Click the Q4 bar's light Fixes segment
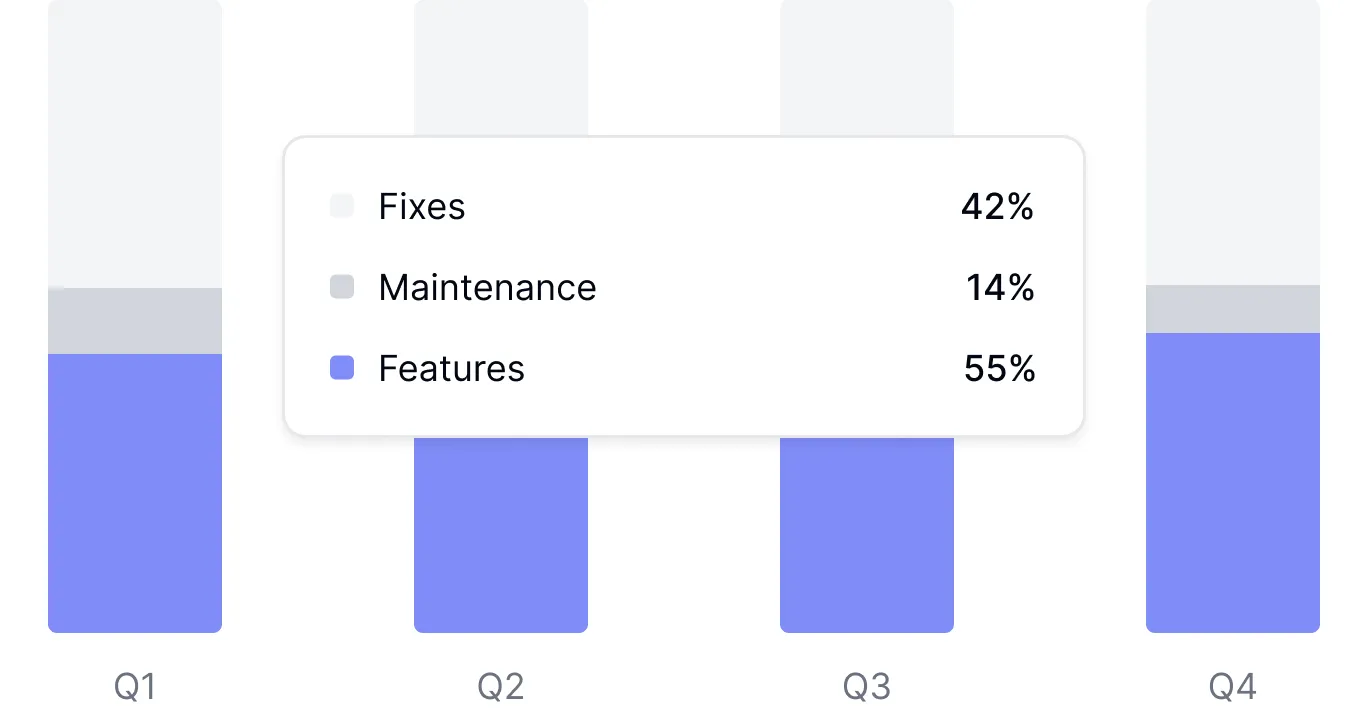The width and height of the screenshot is (1368, 708). [1233, 142]
